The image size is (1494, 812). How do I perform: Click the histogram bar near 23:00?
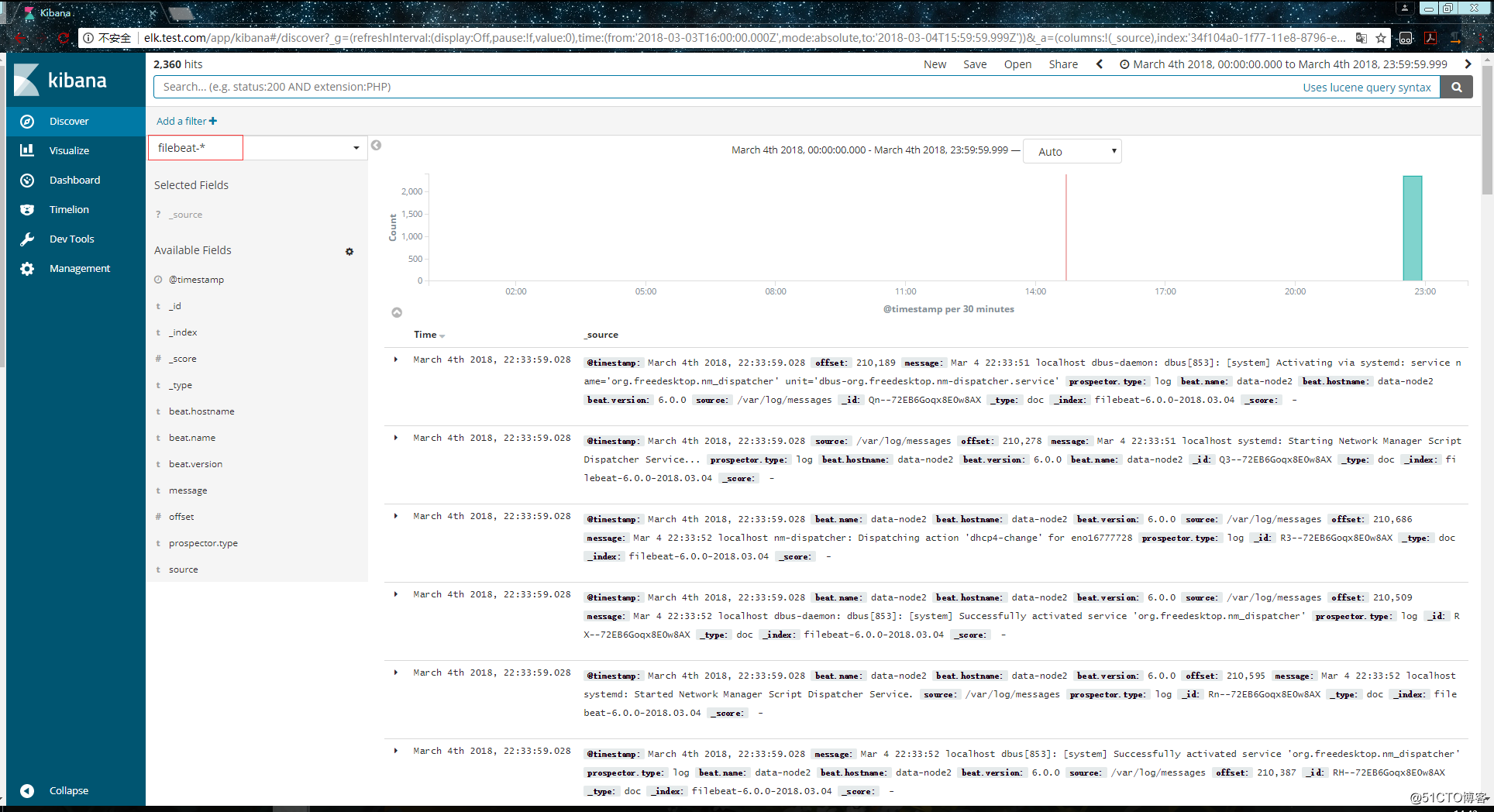click(1413, 228)
